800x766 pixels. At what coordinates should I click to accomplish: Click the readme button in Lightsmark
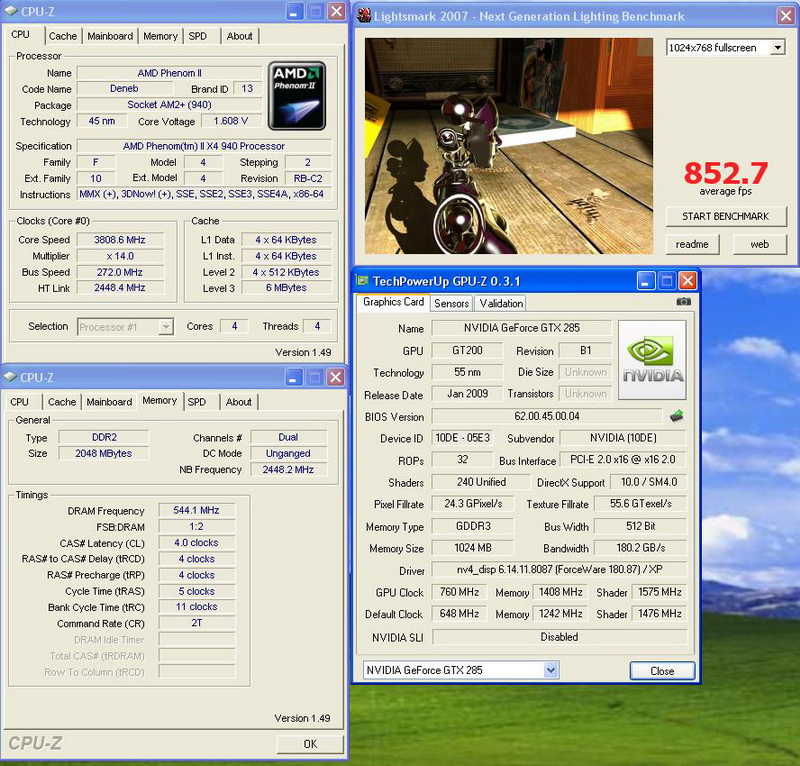(692, 244)
